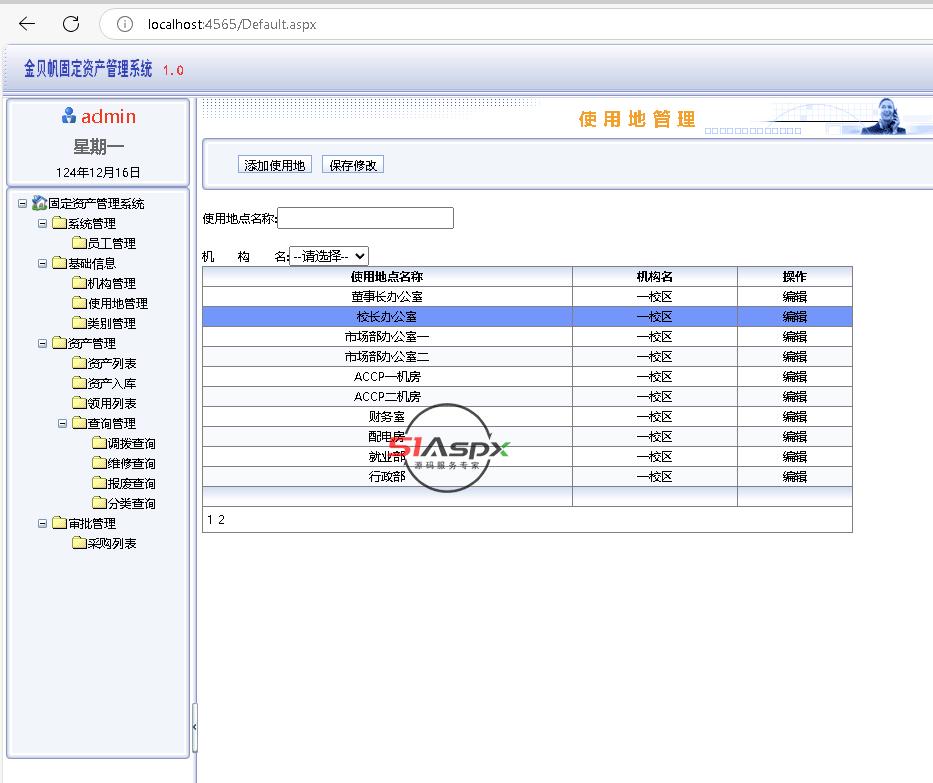Click the folder icon beside 类别管理
The width and height of the screenshot is (933, 783).
pyautogui.click(x=79, y=323)
